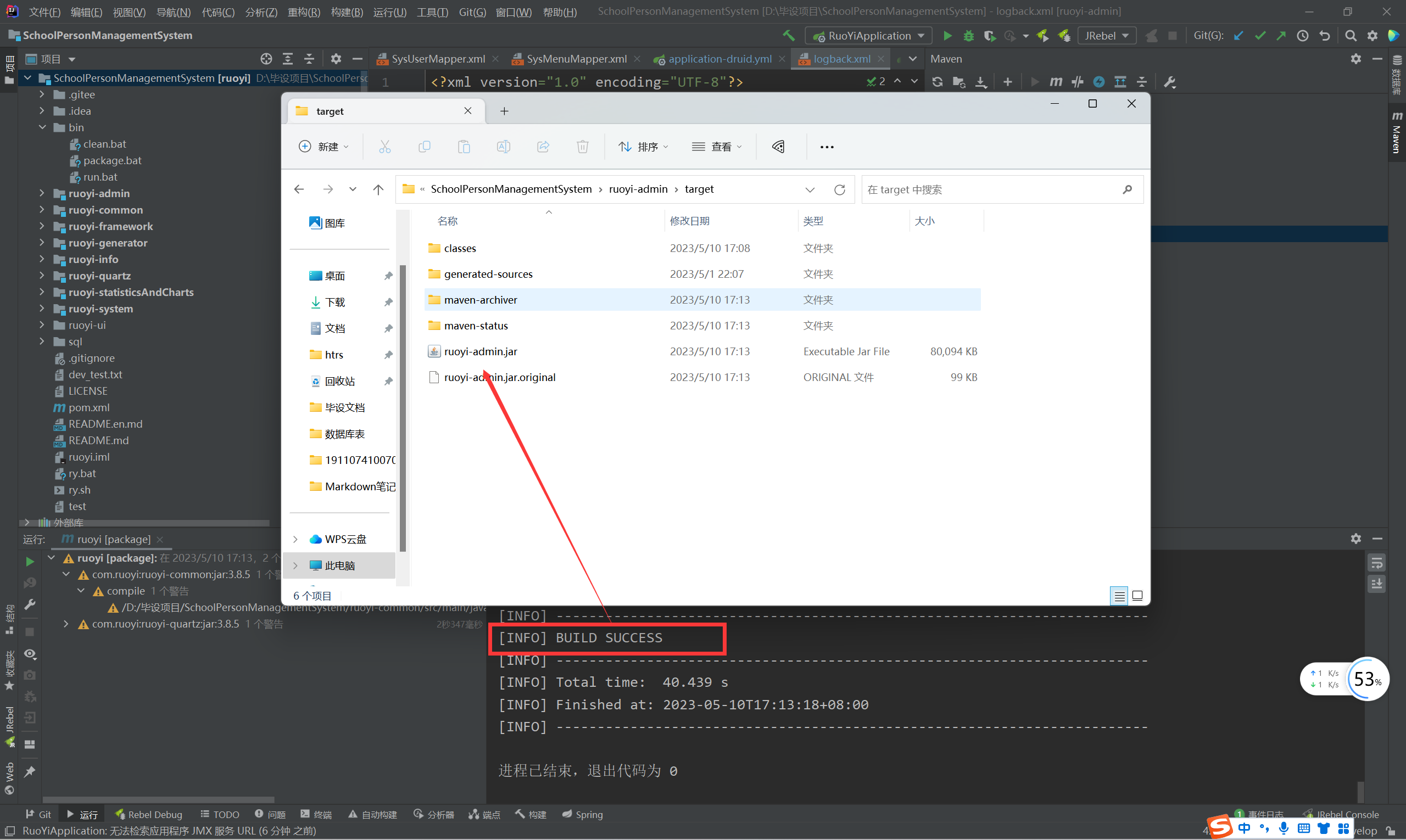This screenshot has height=840, width=1406.
Task: Click the Maven download sources icon
Action: (981, 82)
